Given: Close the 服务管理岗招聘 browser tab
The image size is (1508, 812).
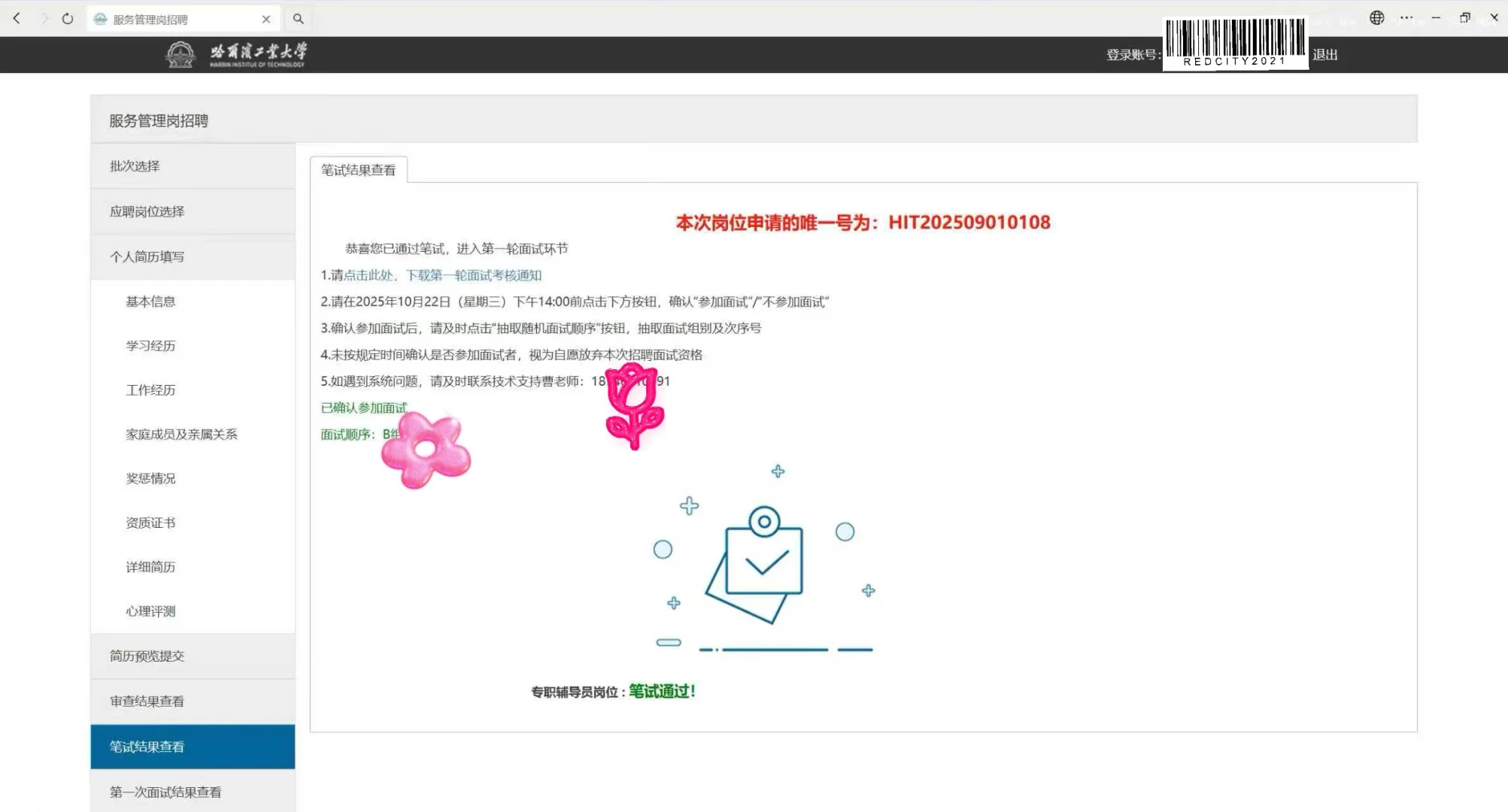Looking at the screenshot, I should tap(266, 20).
